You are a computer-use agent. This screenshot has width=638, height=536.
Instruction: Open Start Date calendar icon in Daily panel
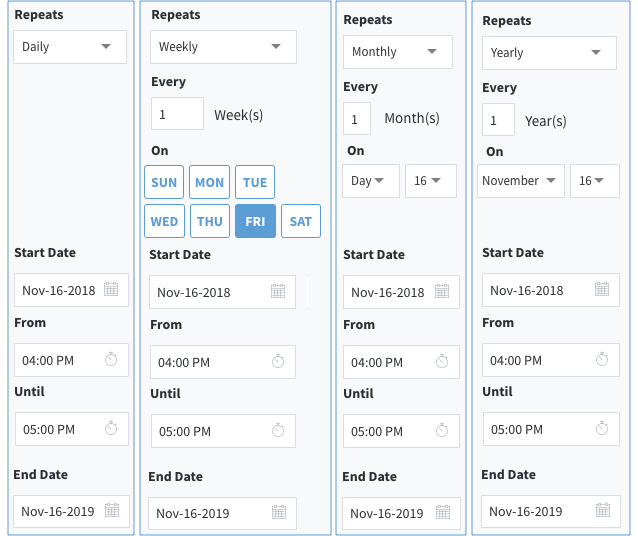pos(111,290)
